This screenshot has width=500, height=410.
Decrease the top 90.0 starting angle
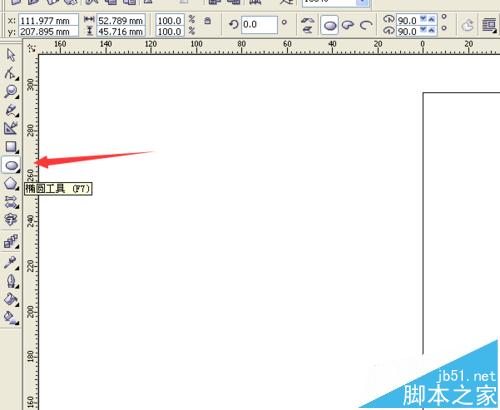[x=423, y=19]
